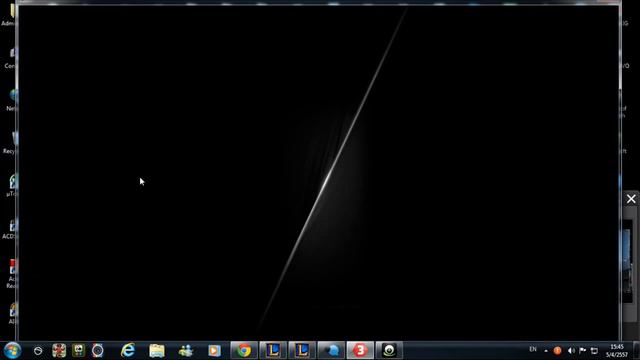The image size is (640, 360).
Task: Open the clock showing 15:45
Action: 616,351
